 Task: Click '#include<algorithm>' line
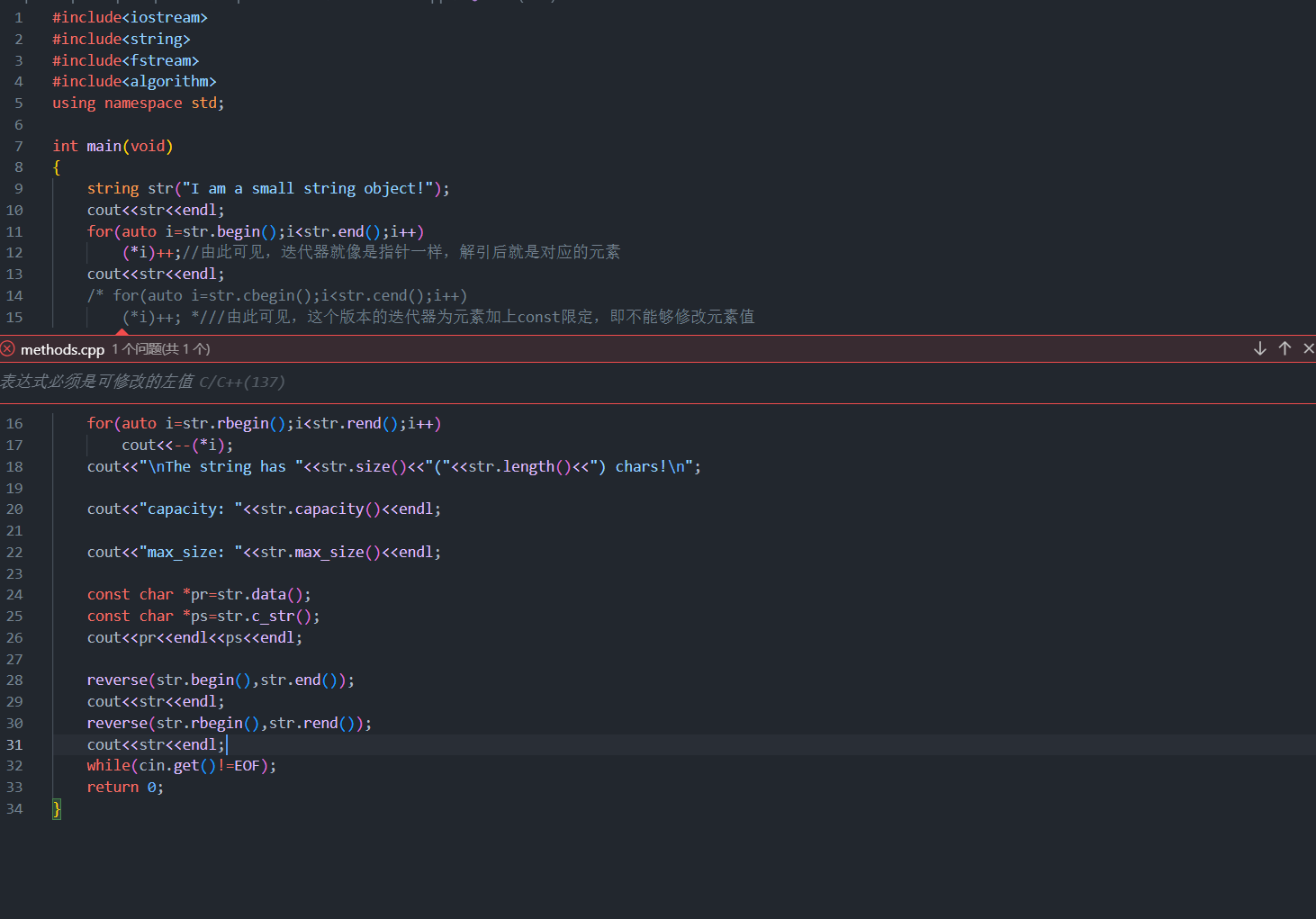pos(134,81)
